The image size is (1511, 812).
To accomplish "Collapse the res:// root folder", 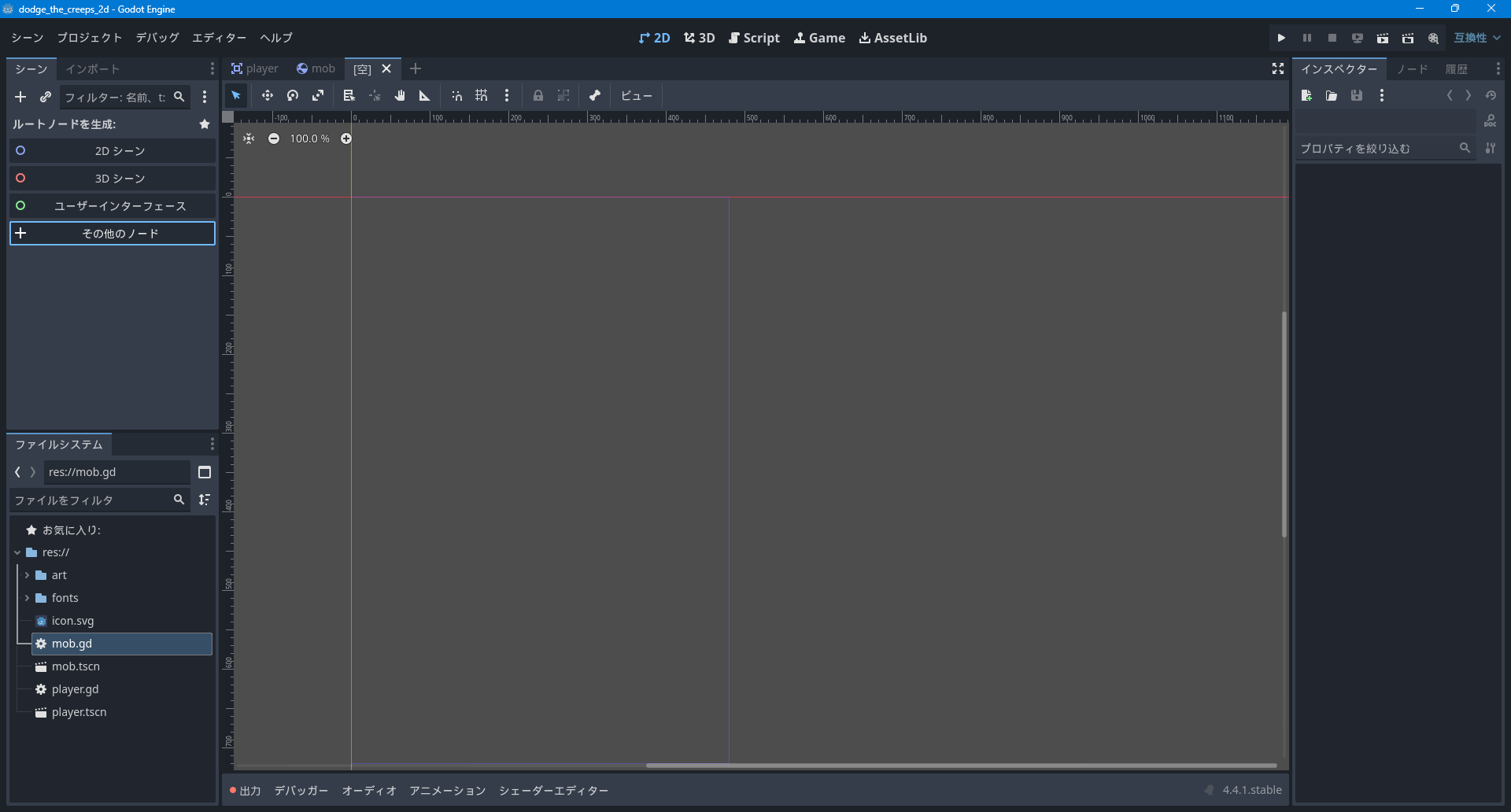I will click(17, 553).
